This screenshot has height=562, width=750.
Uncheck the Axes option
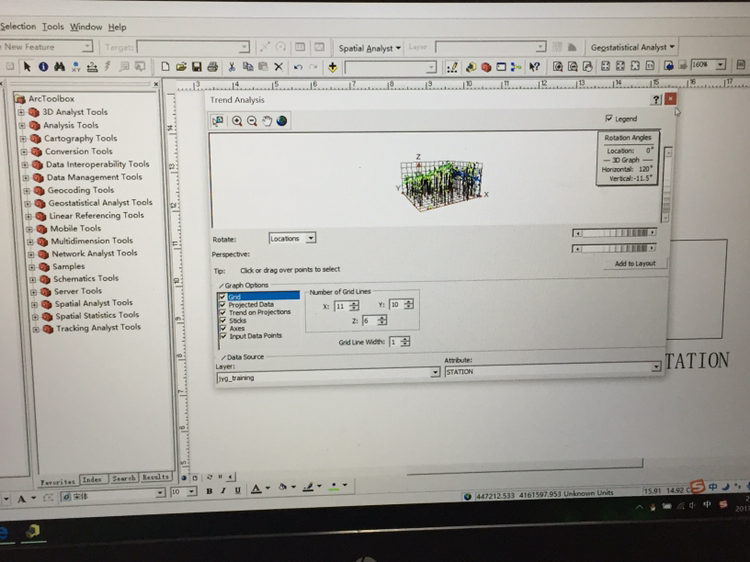222,328
